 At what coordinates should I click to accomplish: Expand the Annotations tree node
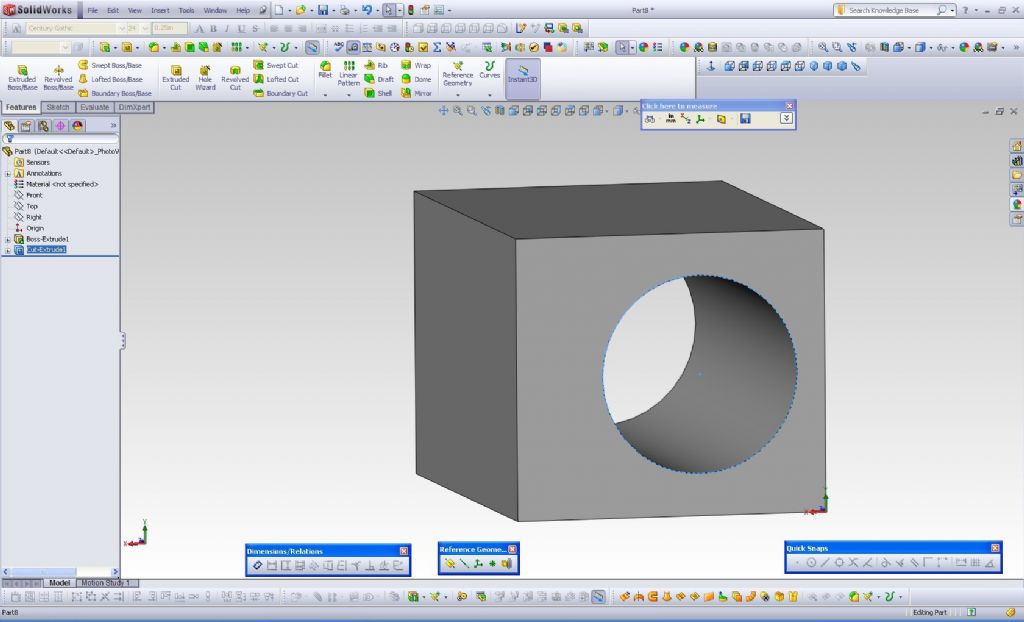point(8,173)
